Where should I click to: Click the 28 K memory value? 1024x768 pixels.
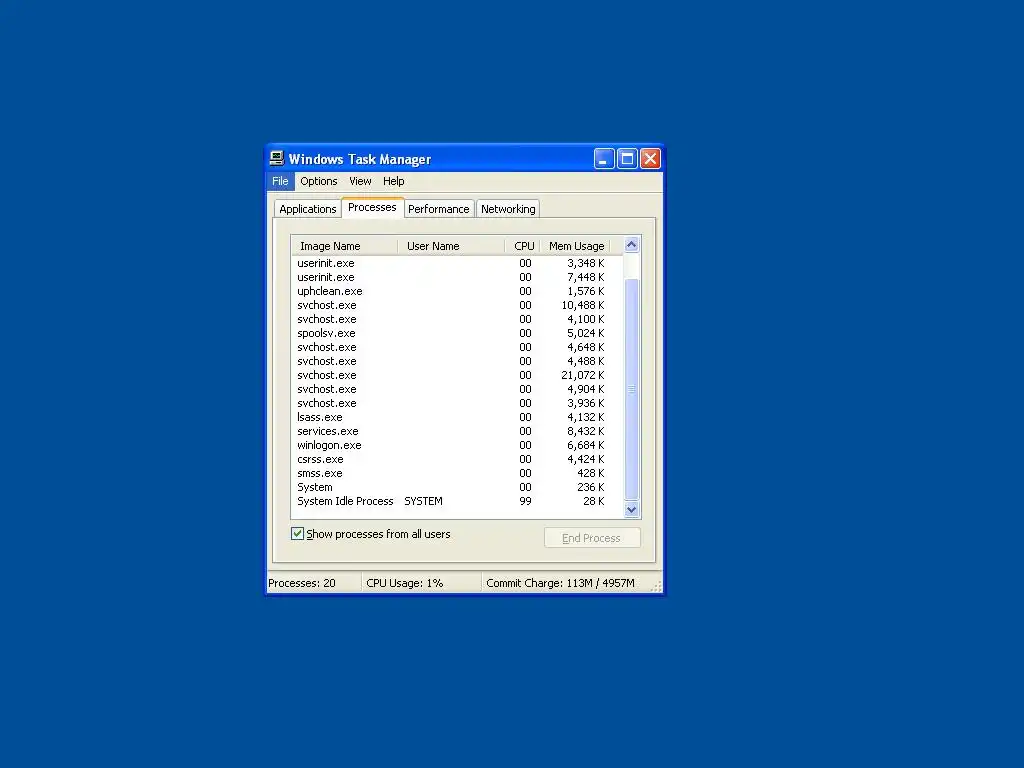[594, 502]
